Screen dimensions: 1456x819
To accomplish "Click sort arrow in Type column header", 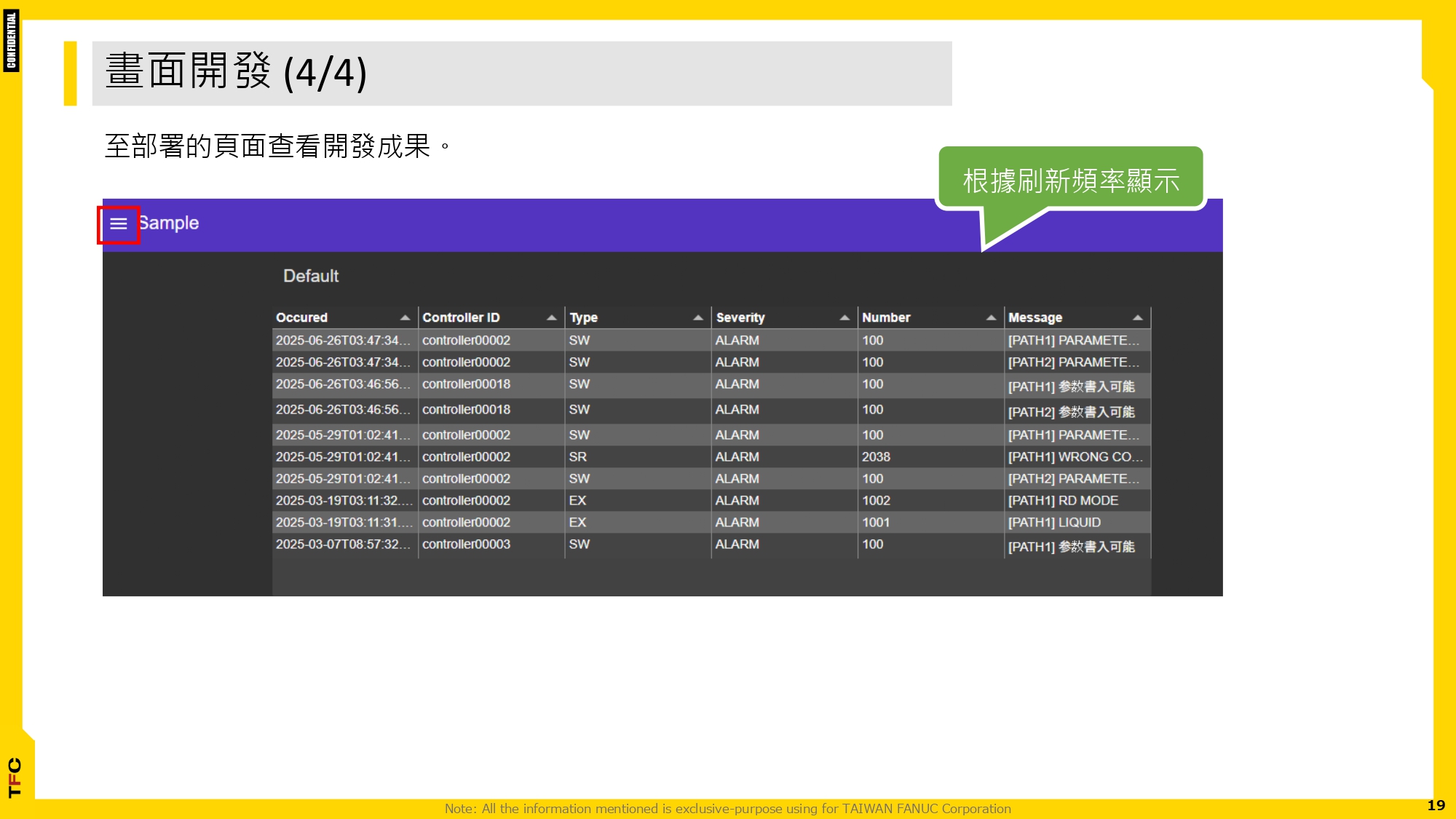I will tap(697, 318).
